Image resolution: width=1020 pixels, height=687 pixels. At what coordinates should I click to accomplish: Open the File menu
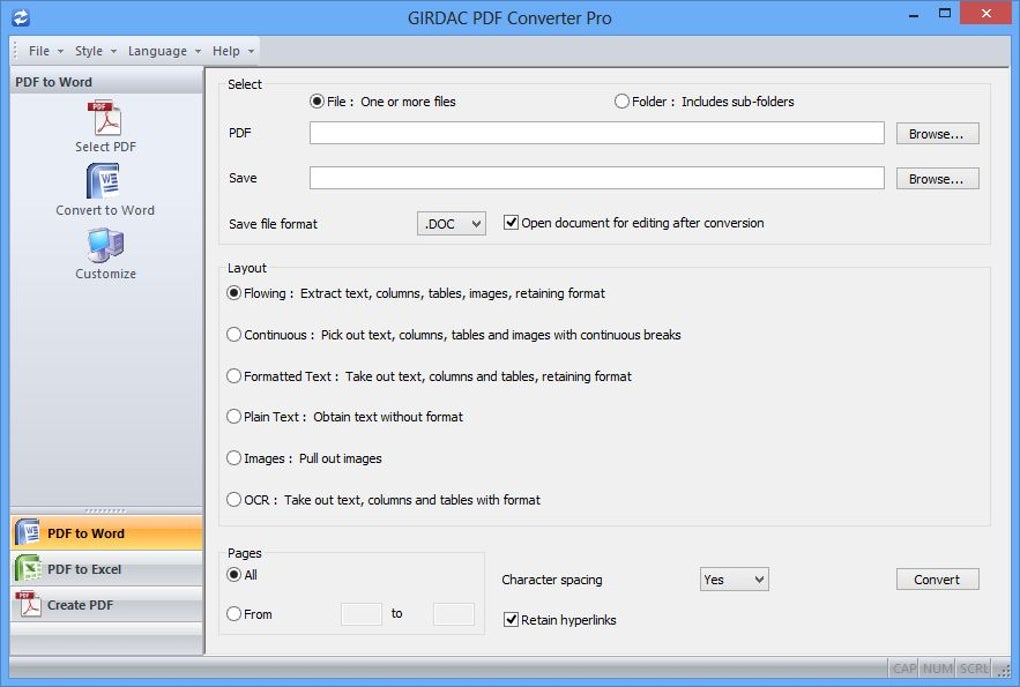tap(46, 51)
